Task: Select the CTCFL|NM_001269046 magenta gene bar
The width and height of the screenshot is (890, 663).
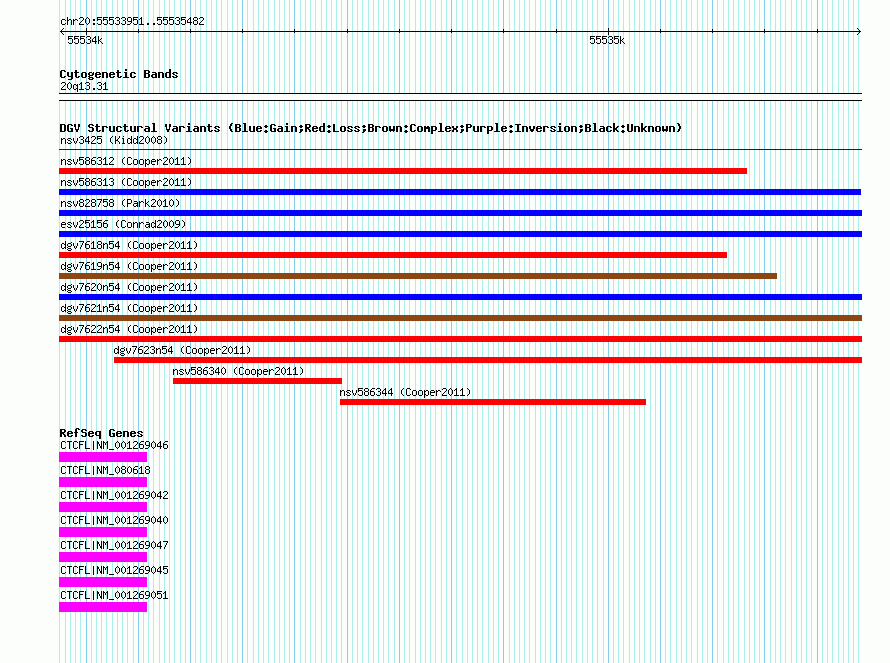Action: click(x=103, y=457)
